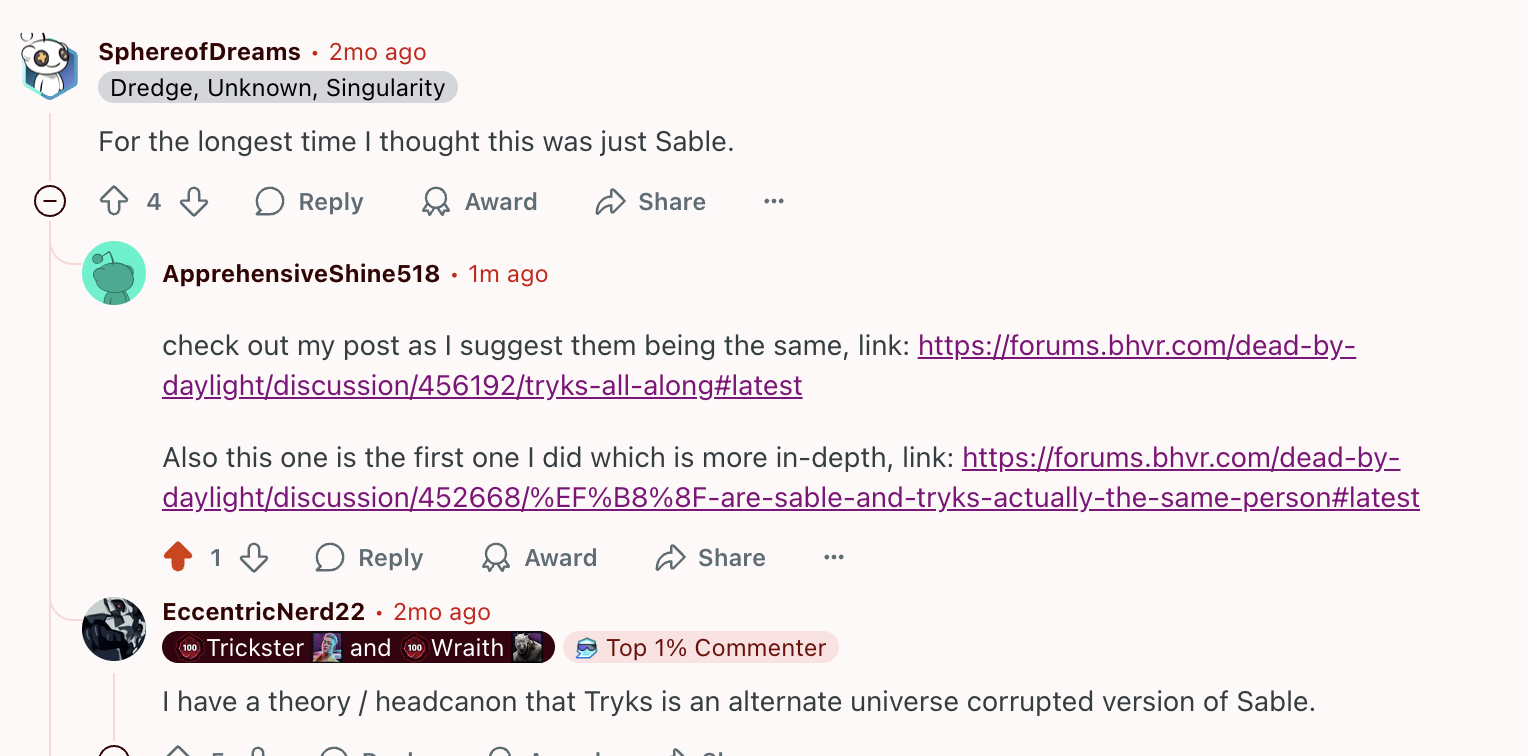
Task: Collapse SphereofDreams' comment thread
Action: [x=49, y=201]
